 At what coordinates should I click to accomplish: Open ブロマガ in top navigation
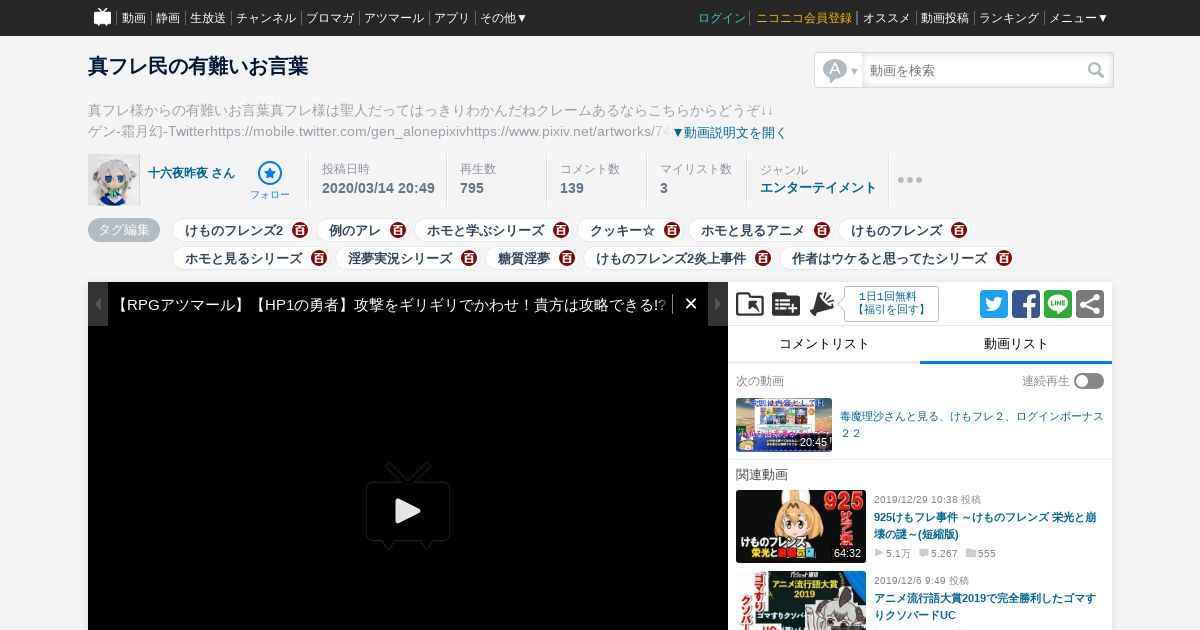point(330,18)
